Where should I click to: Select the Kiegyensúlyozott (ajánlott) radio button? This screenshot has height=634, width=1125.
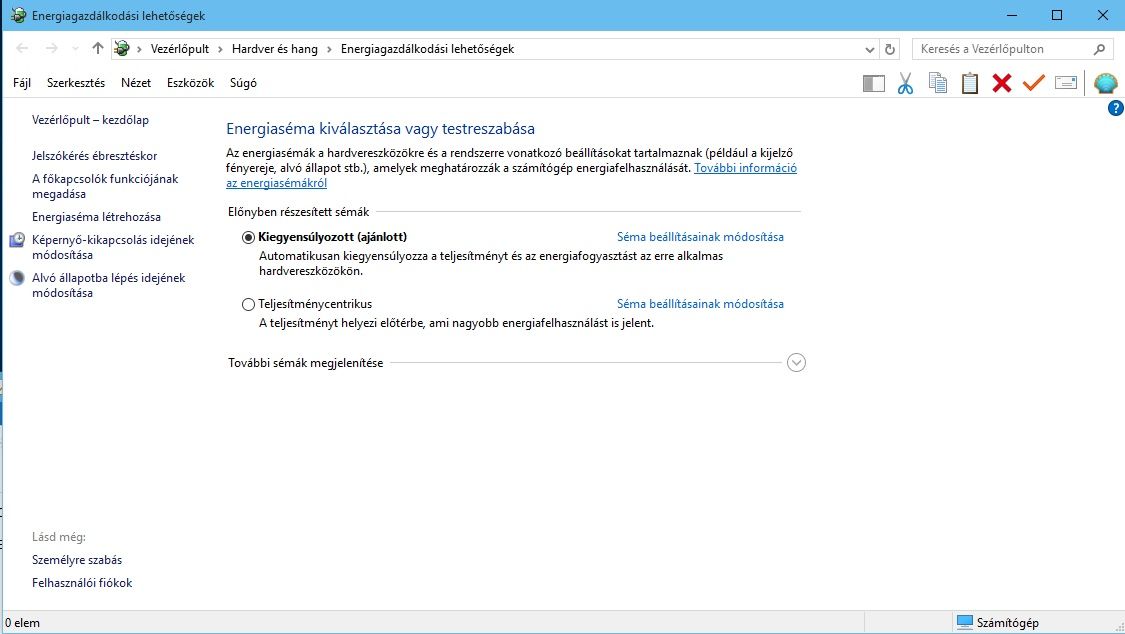pos(248,237)
